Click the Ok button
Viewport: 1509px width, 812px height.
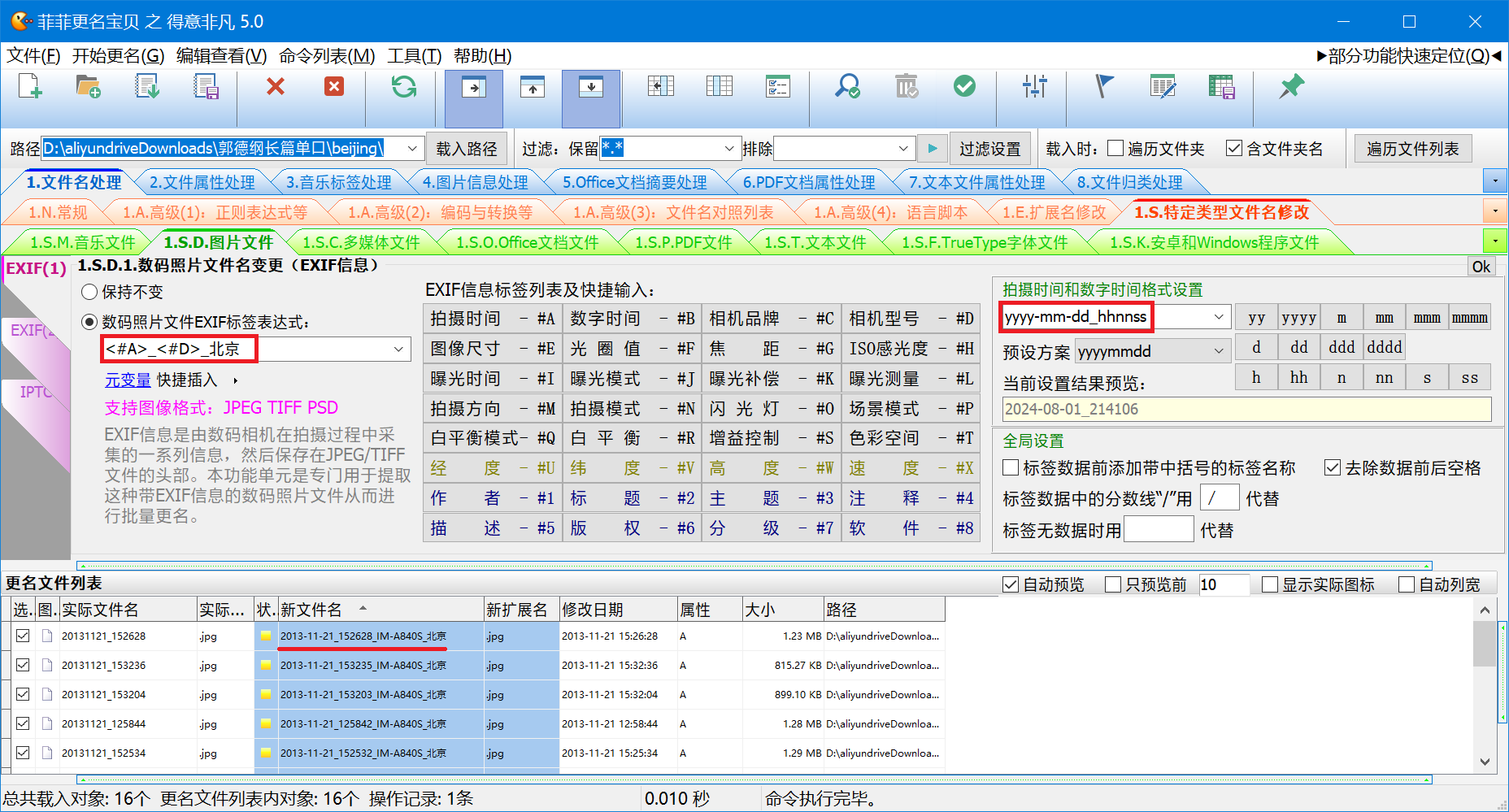click(x=1481, y=267)
